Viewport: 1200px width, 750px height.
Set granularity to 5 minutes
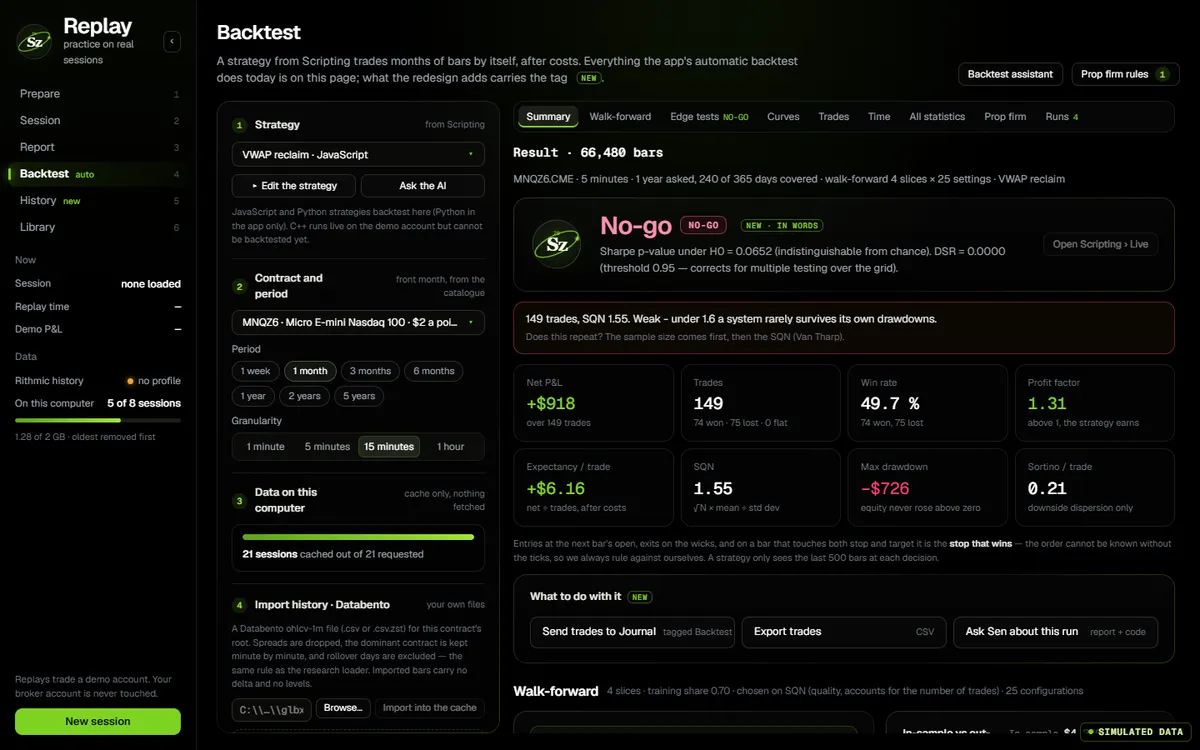pyautogui.click(x=328, y=447)
